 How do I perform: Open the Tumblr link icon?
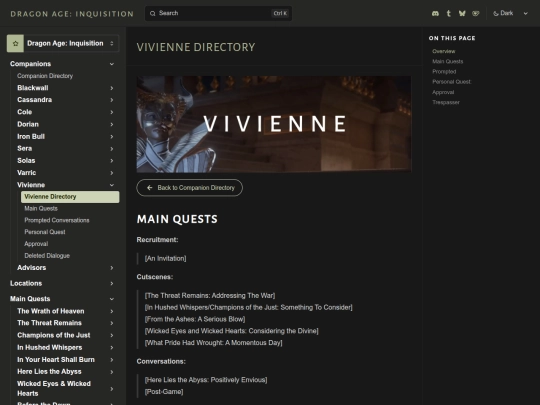(448, 13)
